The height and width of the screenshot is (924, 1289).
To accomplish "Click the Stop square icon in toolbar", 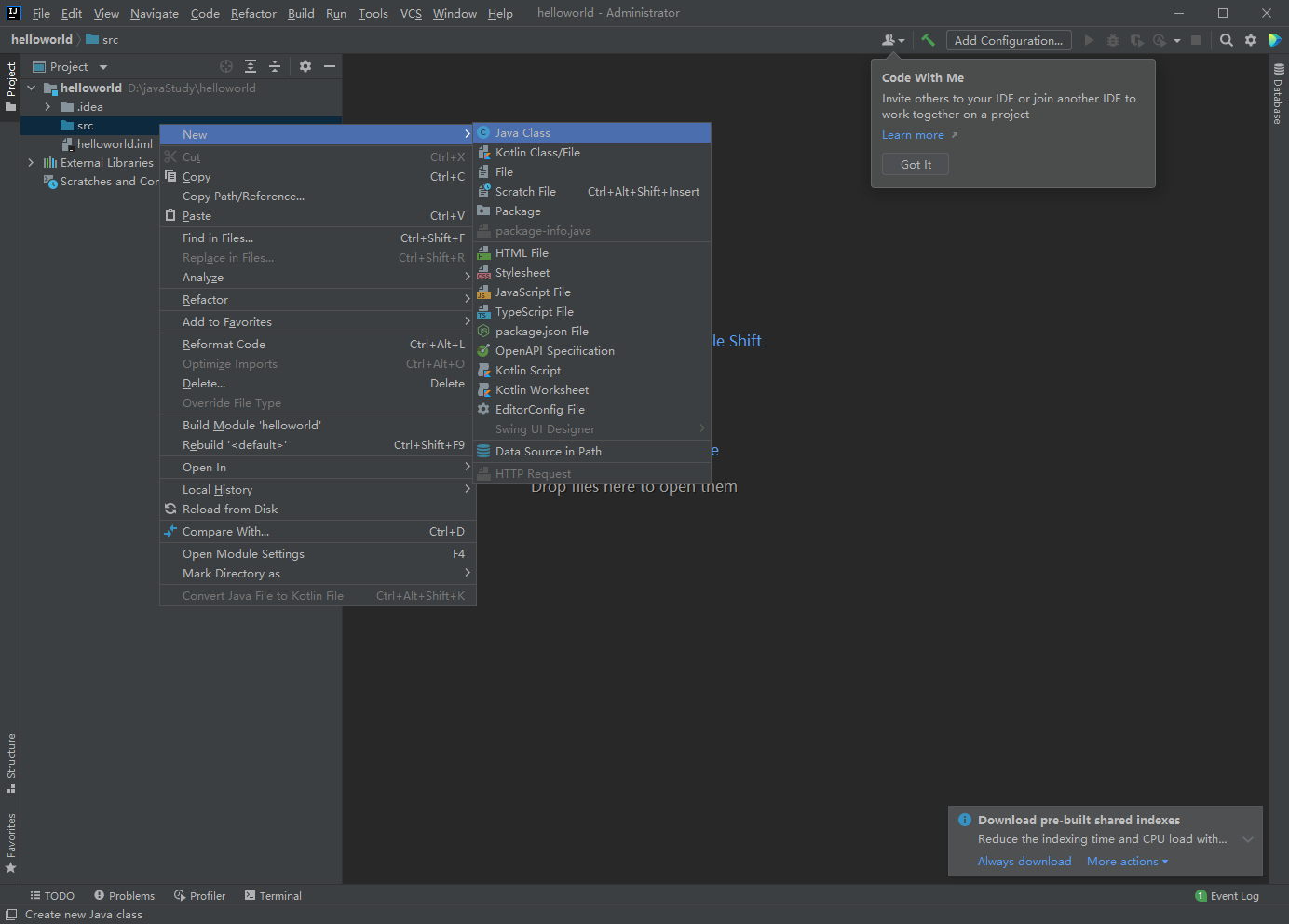I will [x=1196, y=40].
